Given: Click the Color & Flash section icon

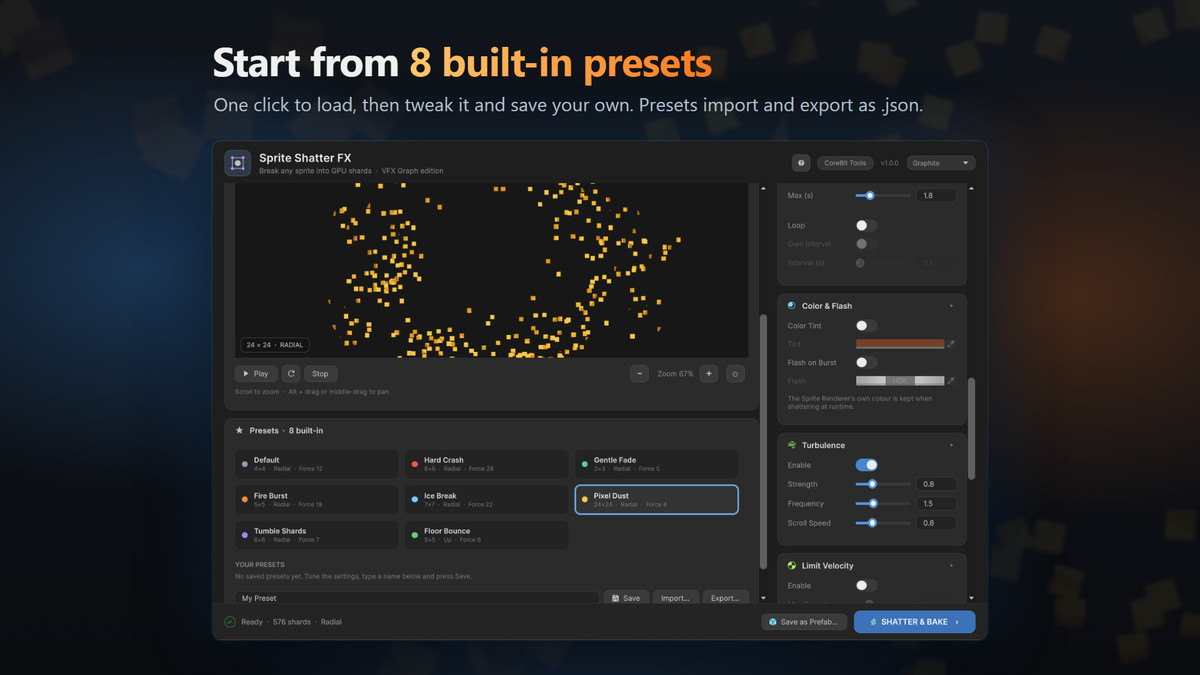Looking at the screenshot, I should click(792, 306).
